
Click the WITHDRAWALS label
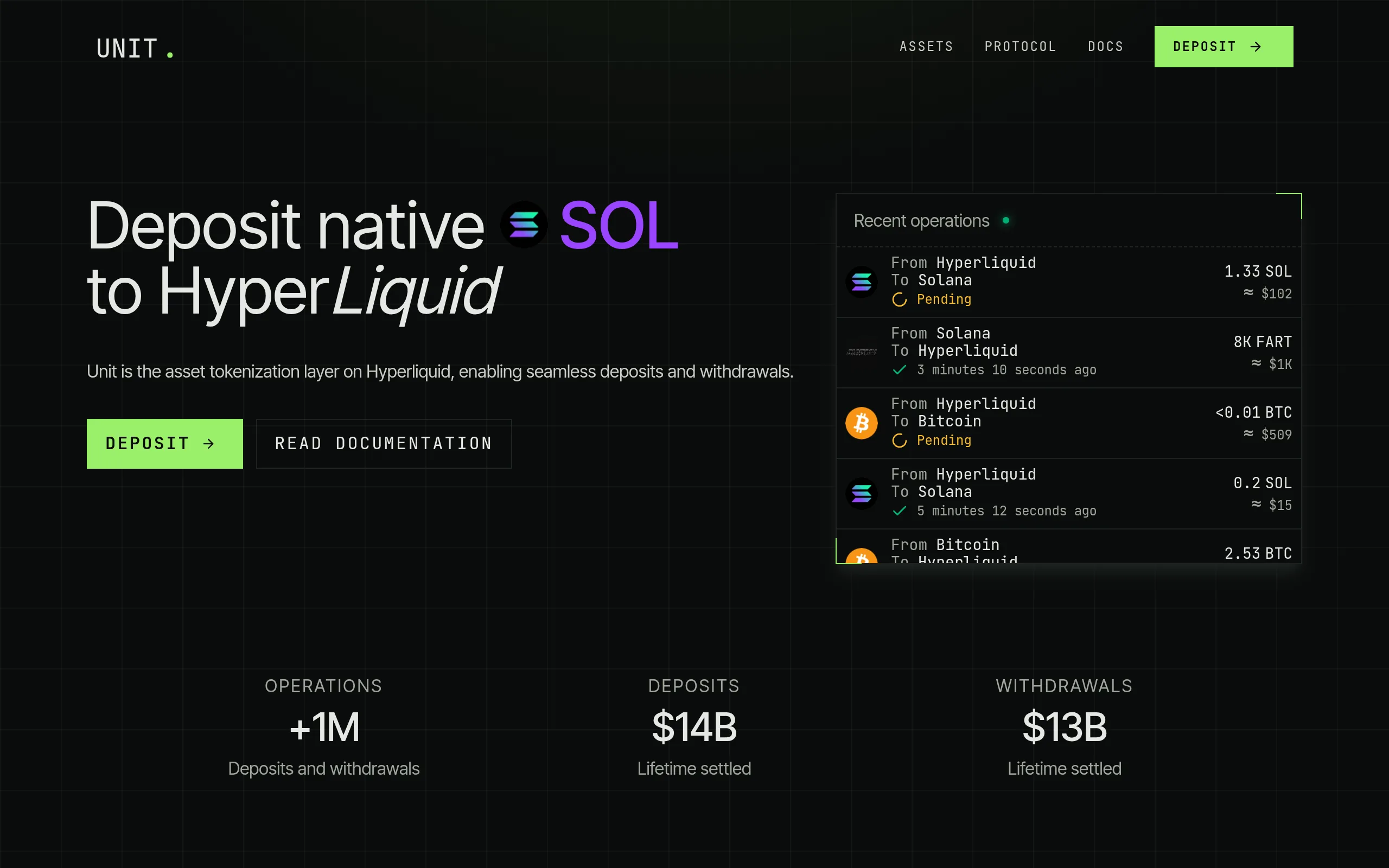coord(1064,686)
